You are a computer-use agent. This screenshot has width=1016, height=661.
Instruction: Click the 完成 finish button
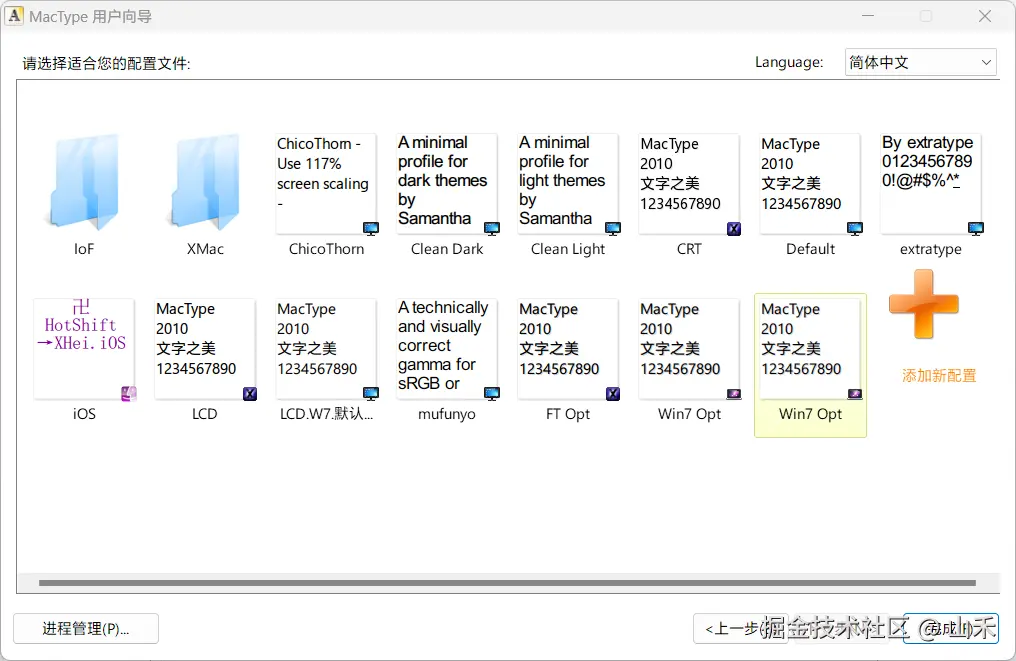[x=951, y=629]
